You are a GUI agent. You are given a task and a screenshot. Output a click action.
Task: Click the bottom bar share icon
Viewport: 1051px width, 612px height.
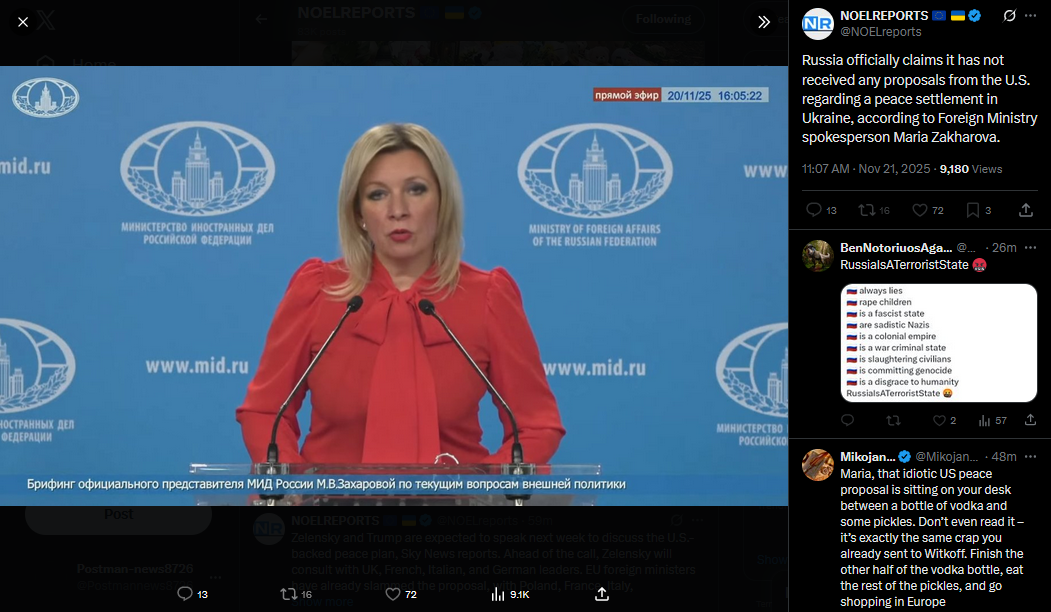pyautogui.click(x=602, y=594)
